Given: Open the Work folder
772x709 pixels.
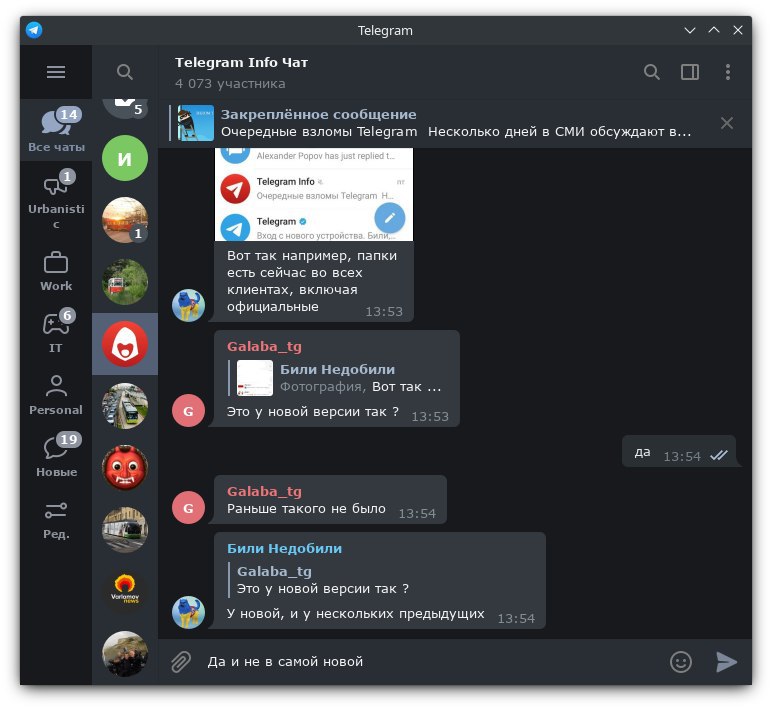Looking at the screenshot, I should [56, 272].
